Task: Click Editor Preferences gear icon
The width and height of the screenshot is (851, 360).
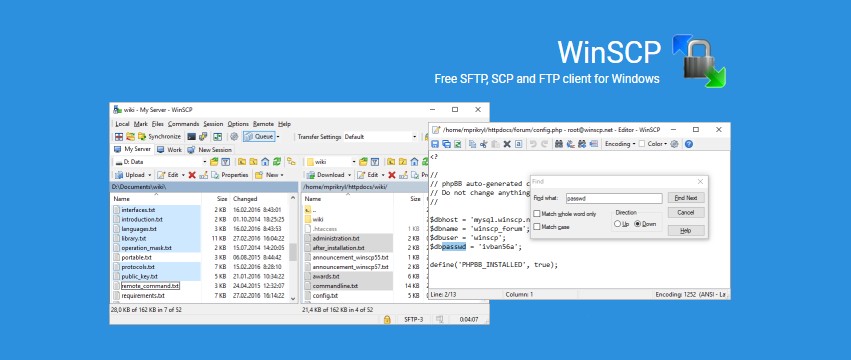Action: coord(674,144)
